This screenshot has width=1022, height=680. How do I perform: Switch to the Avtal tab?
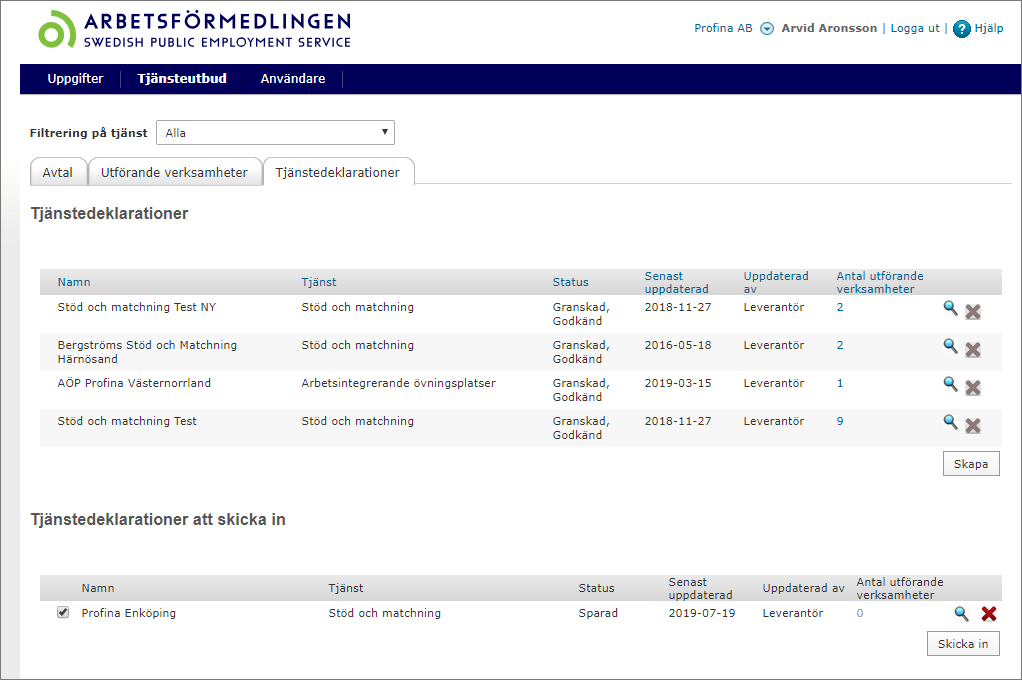(58, 172)
